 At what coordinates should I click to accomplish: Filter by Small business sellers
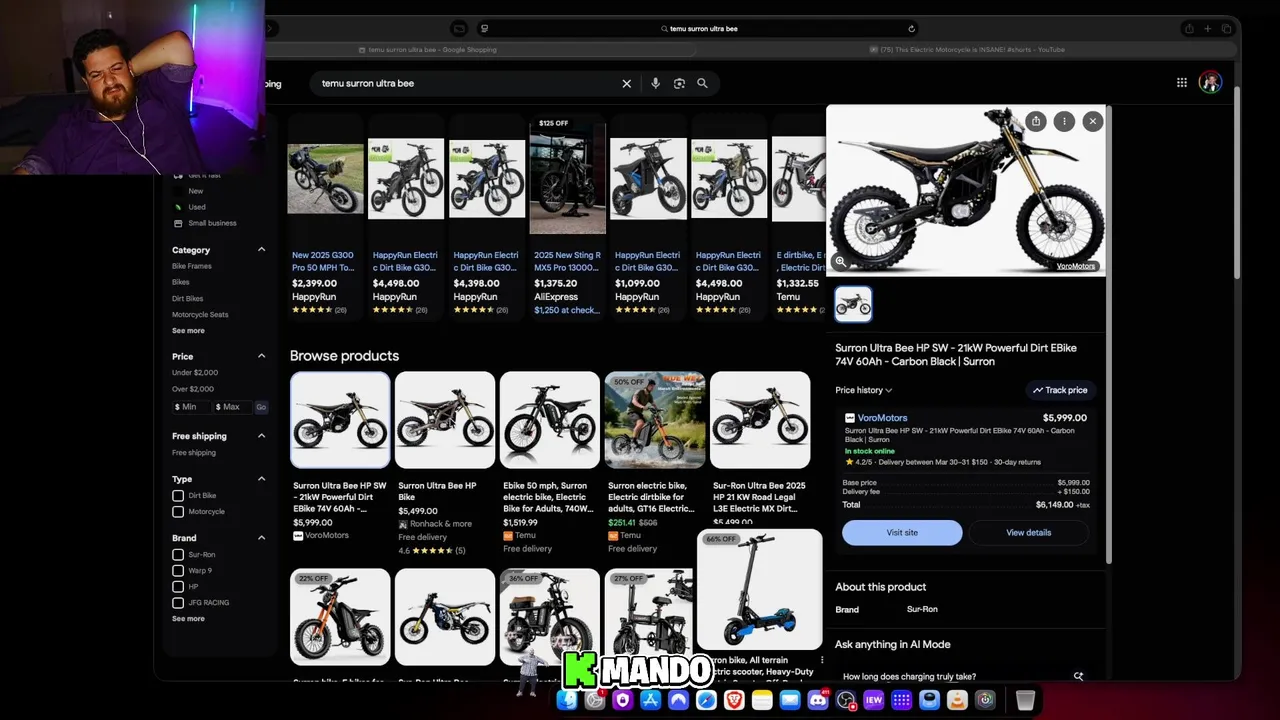[212, 223]
